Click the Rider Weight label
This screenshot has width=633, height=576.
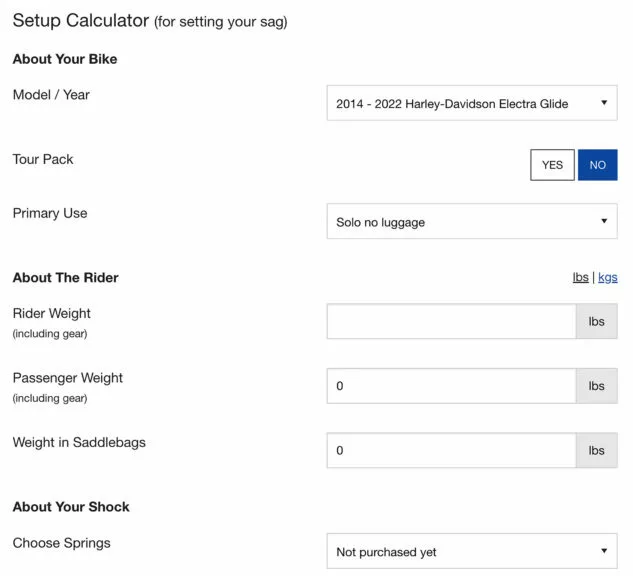pyautogui.click(x=52, y=313)
